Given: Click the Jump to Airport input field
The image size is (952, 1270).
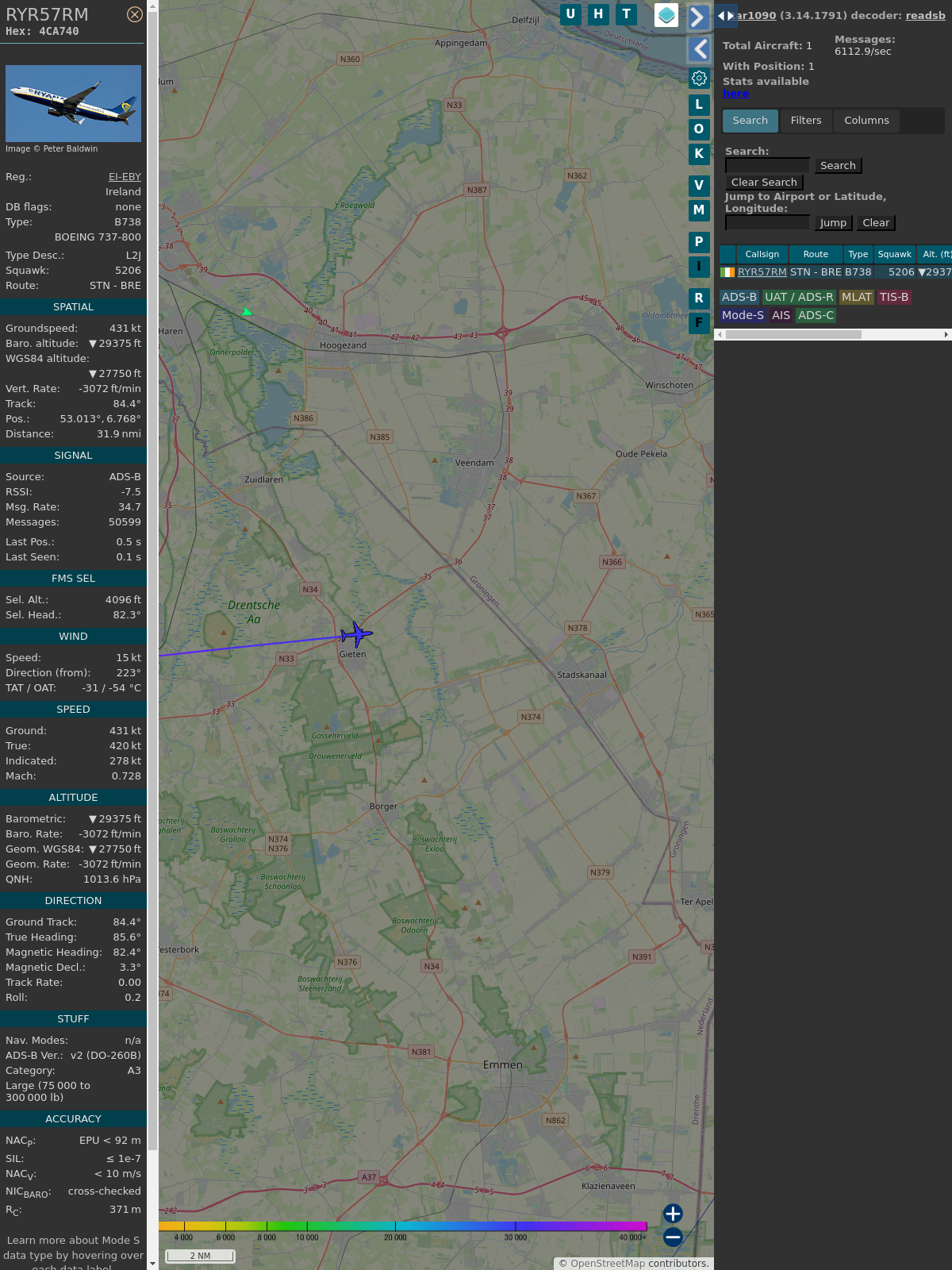Looking at the screenshot, I should click(768, 222).
